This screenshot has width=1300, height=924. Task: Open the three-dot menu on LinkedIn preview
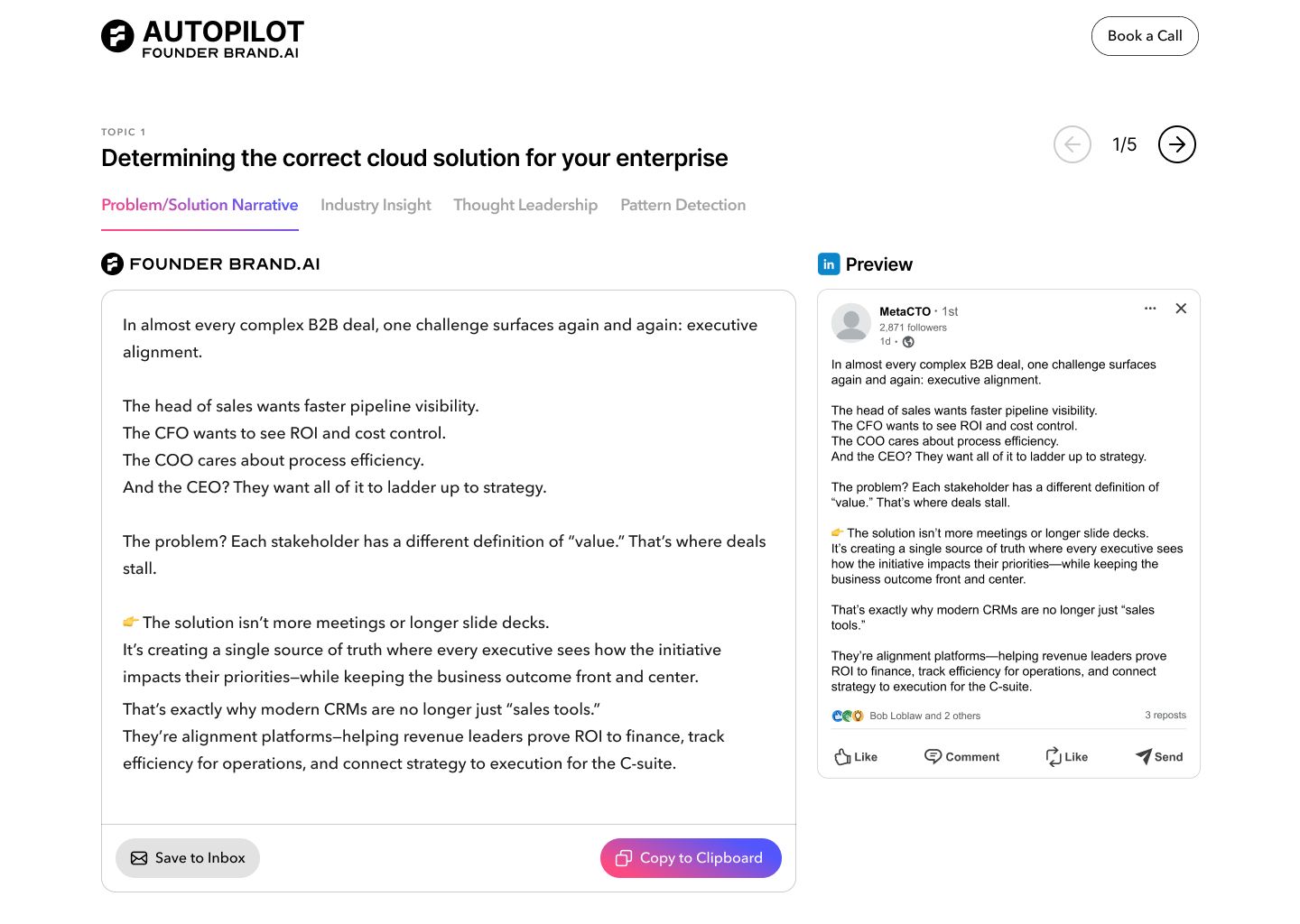[x=1149, y=309]
